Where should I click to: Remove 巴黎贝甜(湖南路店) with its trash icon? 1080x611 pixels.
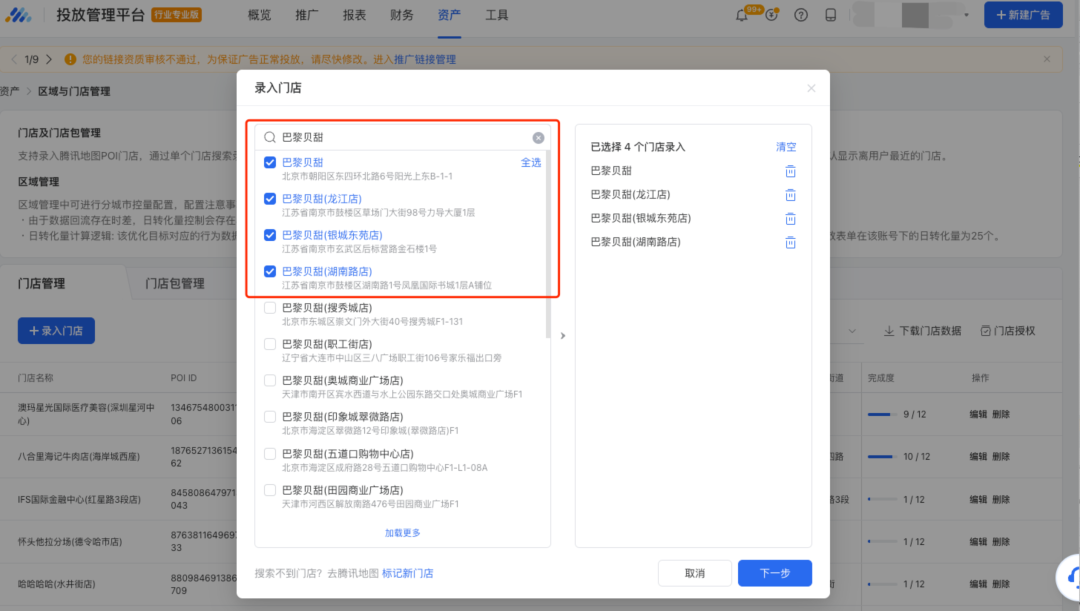click(x=790, y=242)
